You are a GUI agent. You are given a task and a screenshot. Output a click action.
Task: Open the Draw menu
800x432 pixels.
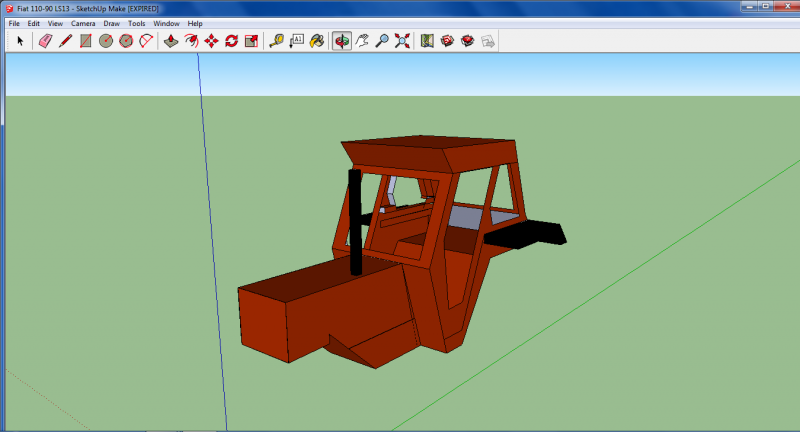click(x=112, y=23)
